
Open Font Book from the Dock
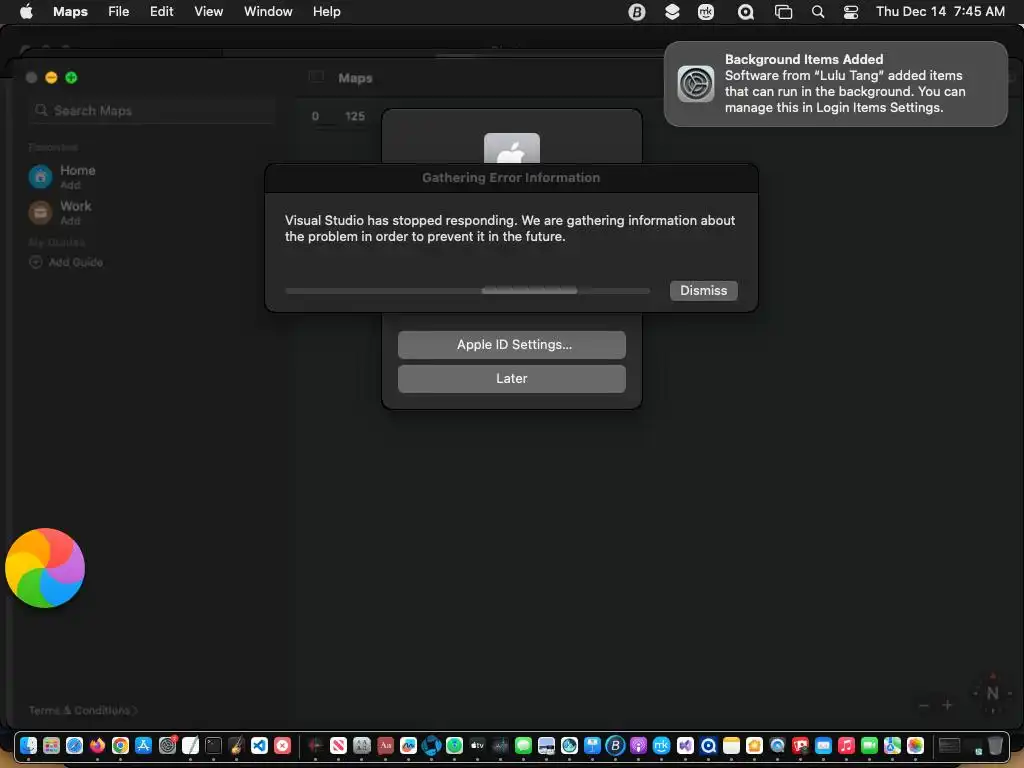[x=362, y=745]
